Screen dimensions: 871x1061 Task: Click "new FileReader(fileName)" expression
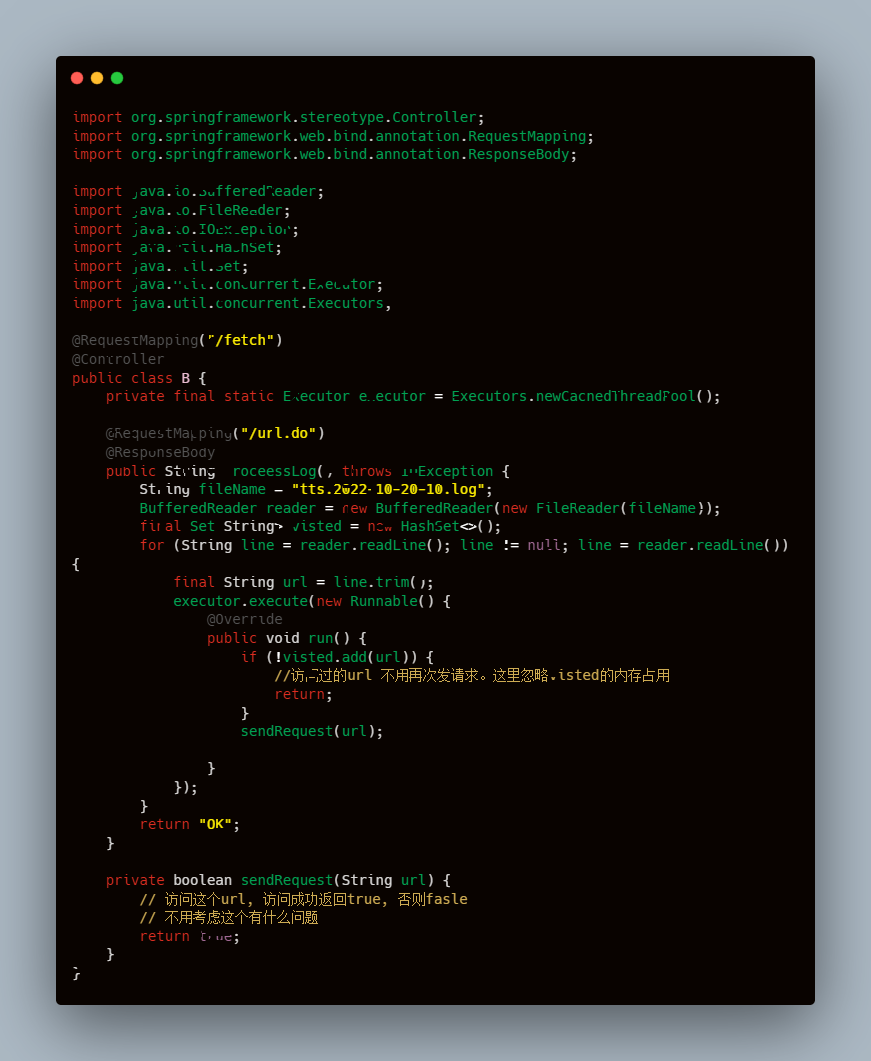pyautogui.click(x=604, y=508)
